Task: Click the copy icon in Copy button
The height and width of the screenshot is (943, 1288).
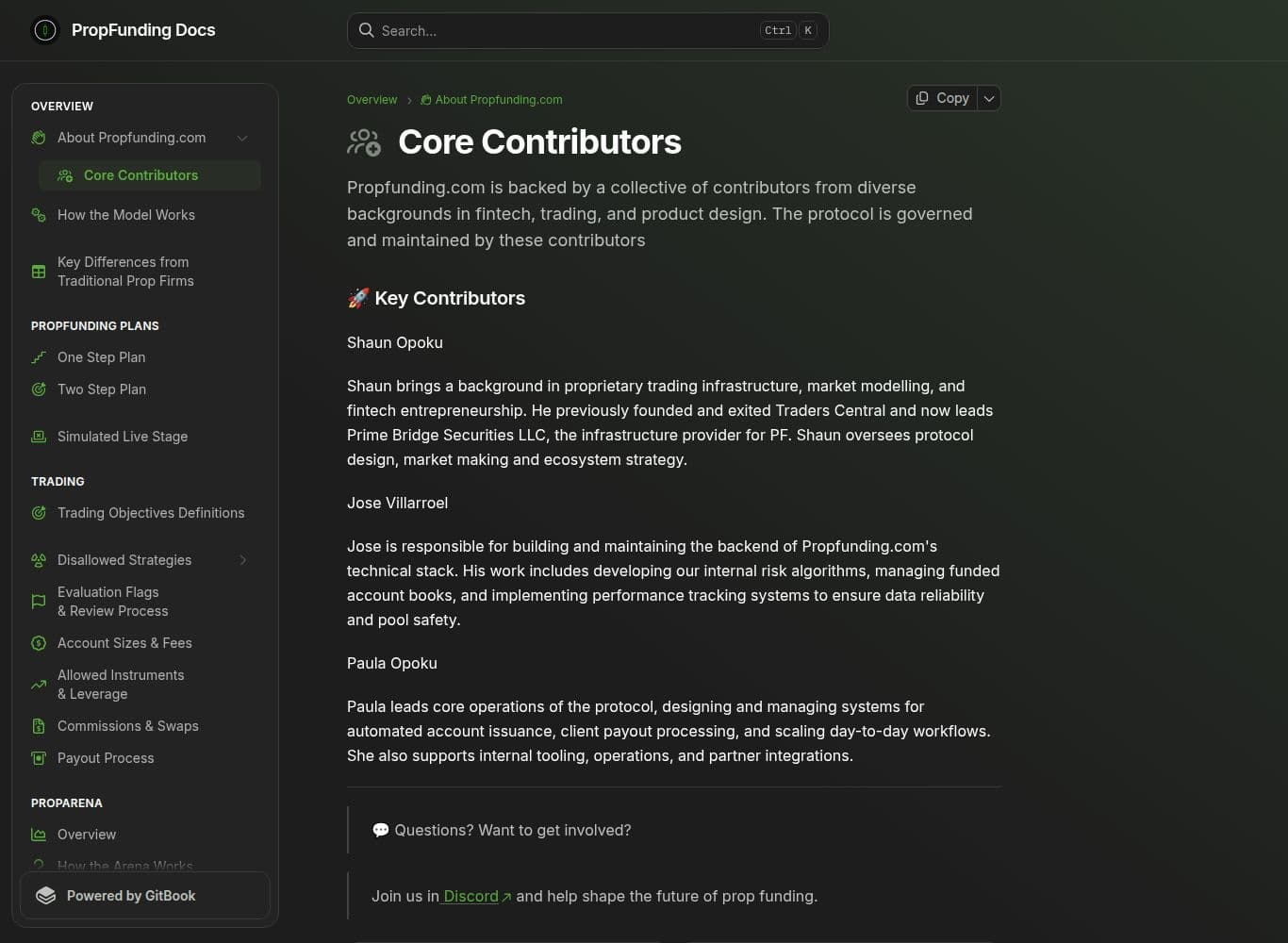Action: (922, 98)
